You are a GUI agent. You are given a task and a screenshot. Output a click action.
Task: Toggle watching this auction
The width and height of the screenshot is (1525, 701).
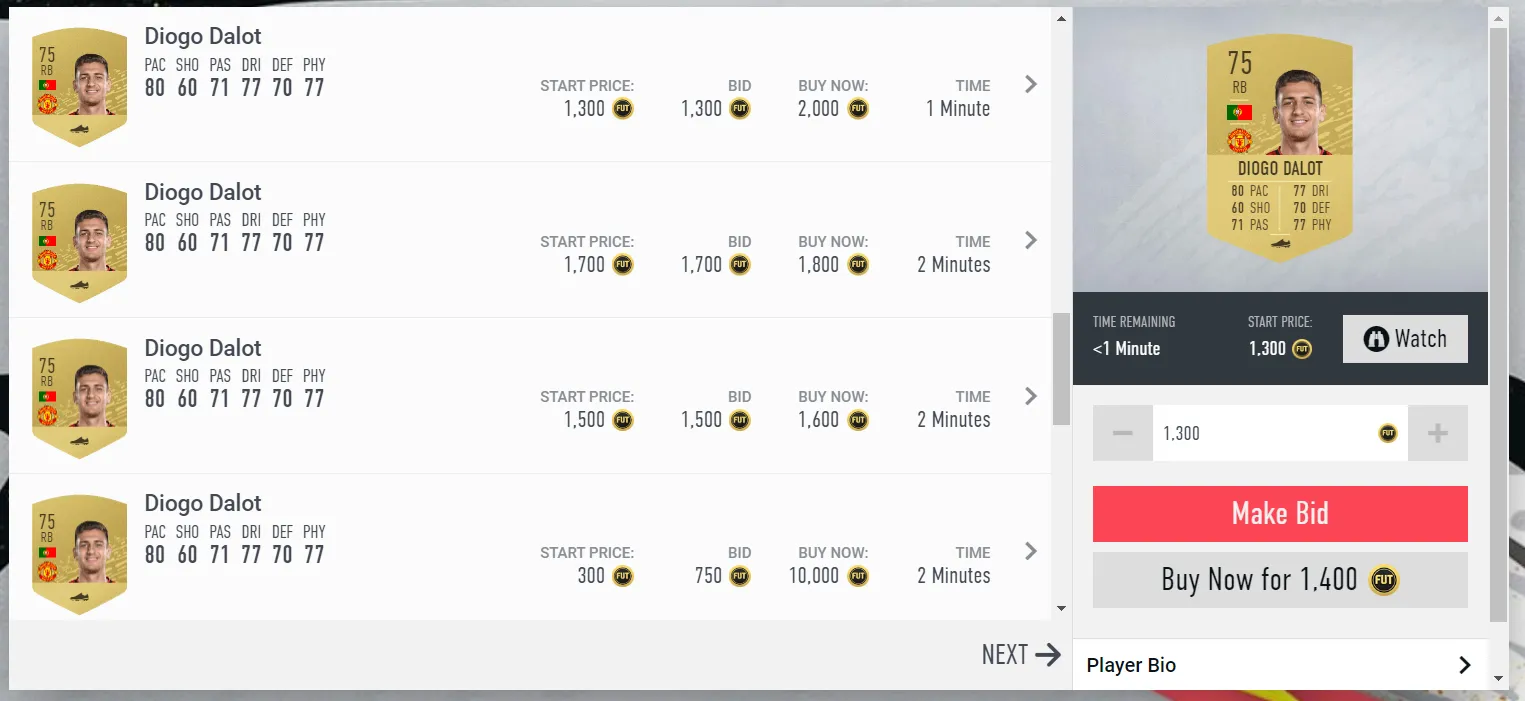click(1404, 339)
